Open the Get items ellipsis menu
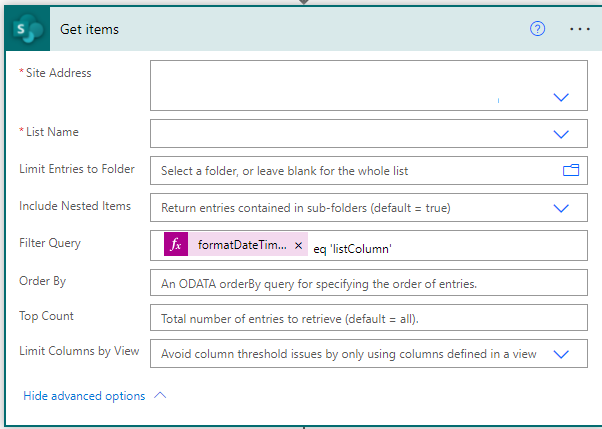This screenshot has width=602, height=429. coord(580,29)
